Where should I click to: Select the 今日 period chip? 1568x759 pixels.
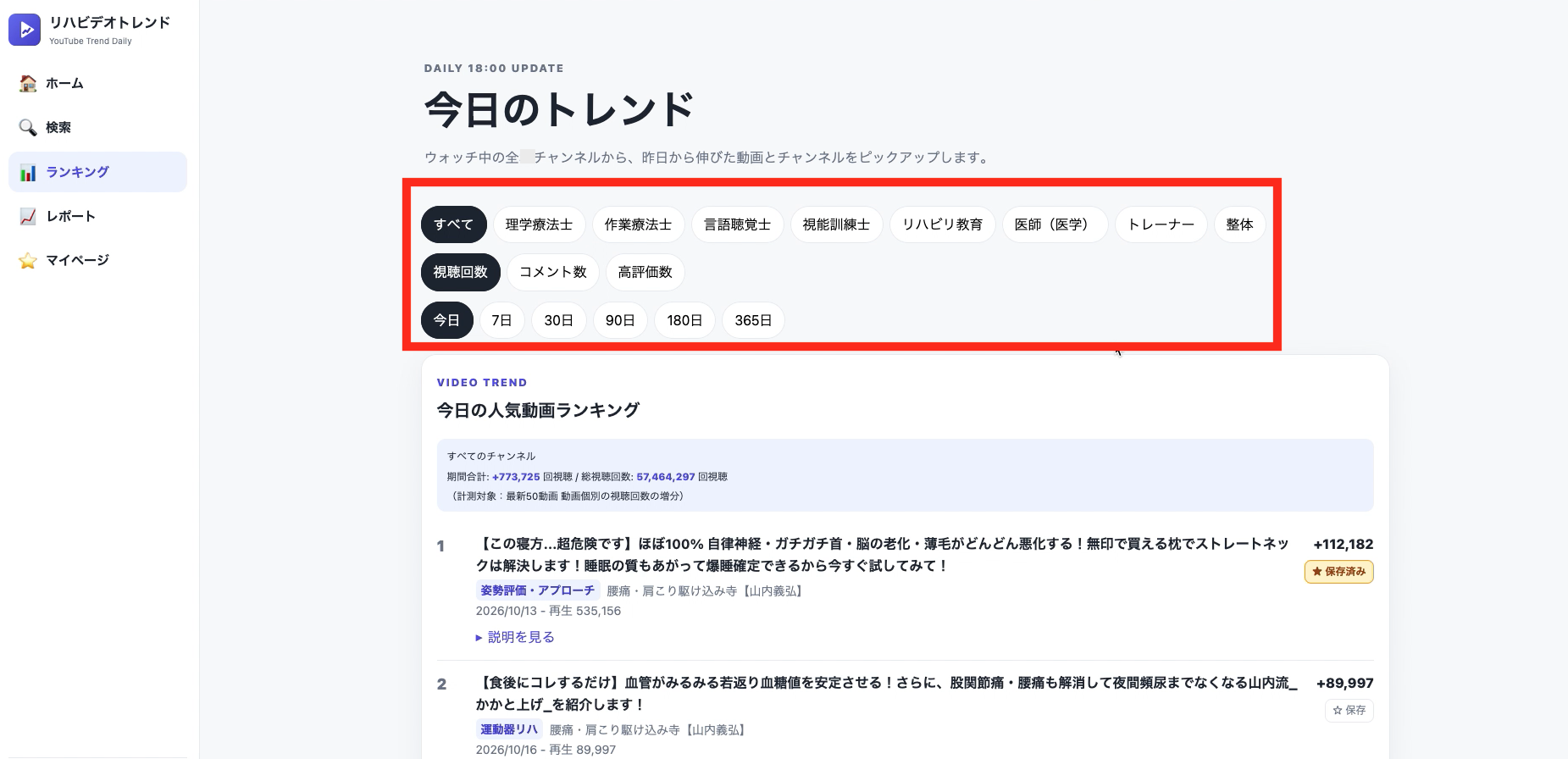(x=446, y=320)
